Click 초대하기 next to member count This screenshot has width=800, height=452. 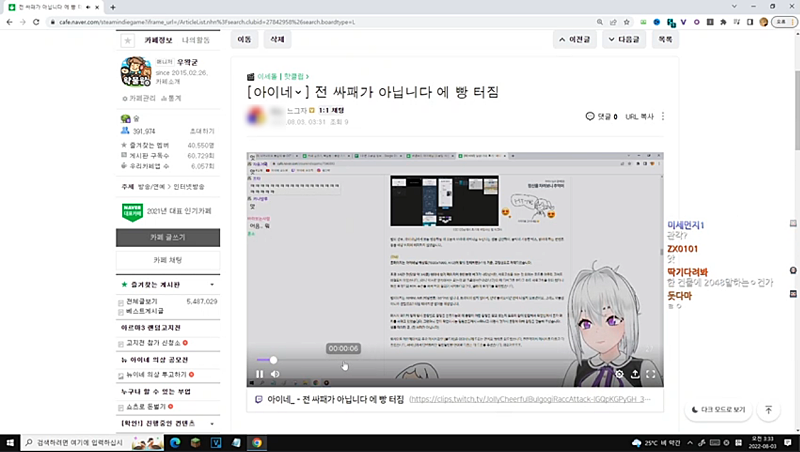click(x=202, y=131)
